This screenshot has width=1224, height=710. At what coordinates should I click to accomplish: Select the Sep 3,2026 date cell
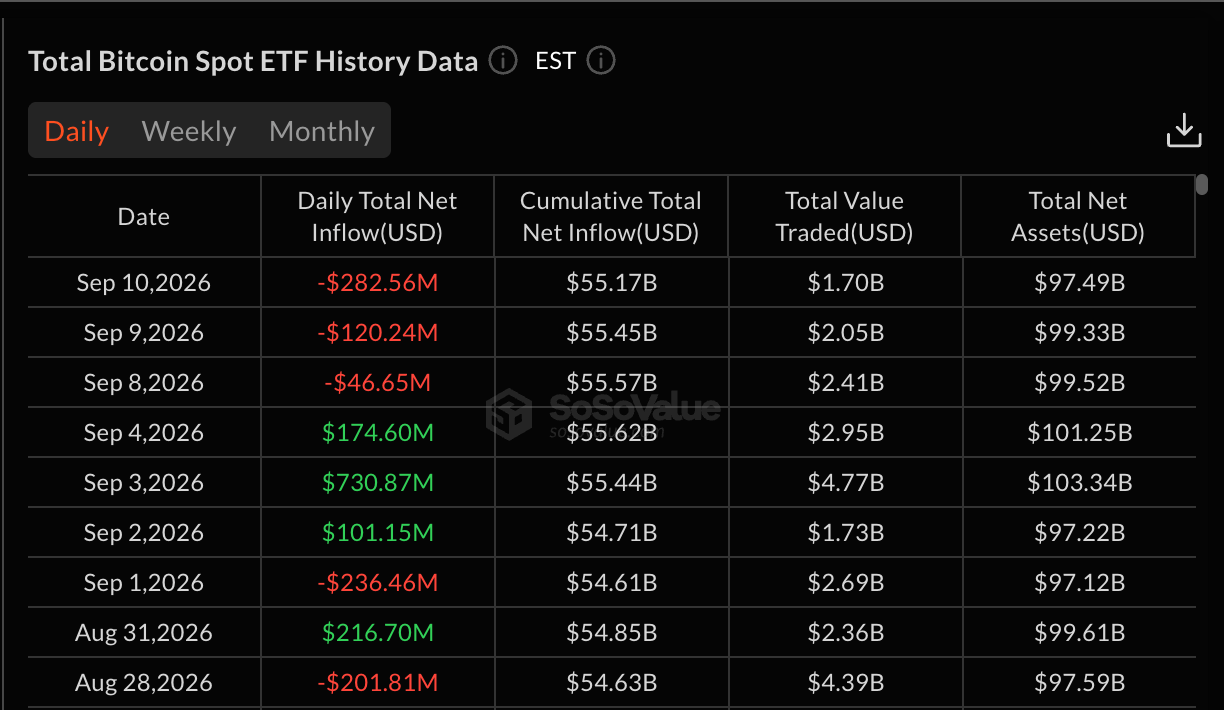tap(144, 483)
